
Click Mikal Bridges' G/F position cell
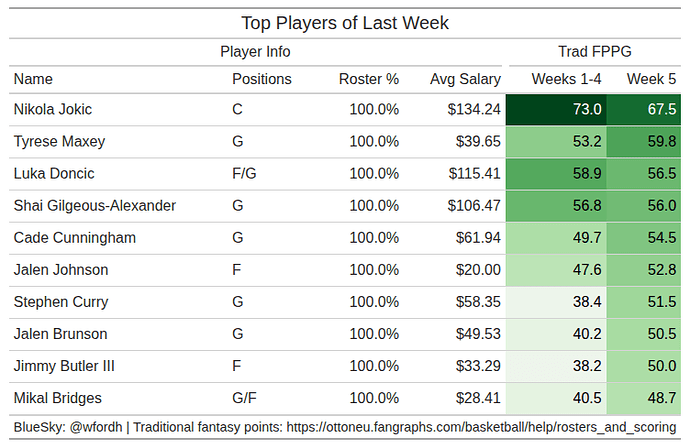click(x=245, y=398)
